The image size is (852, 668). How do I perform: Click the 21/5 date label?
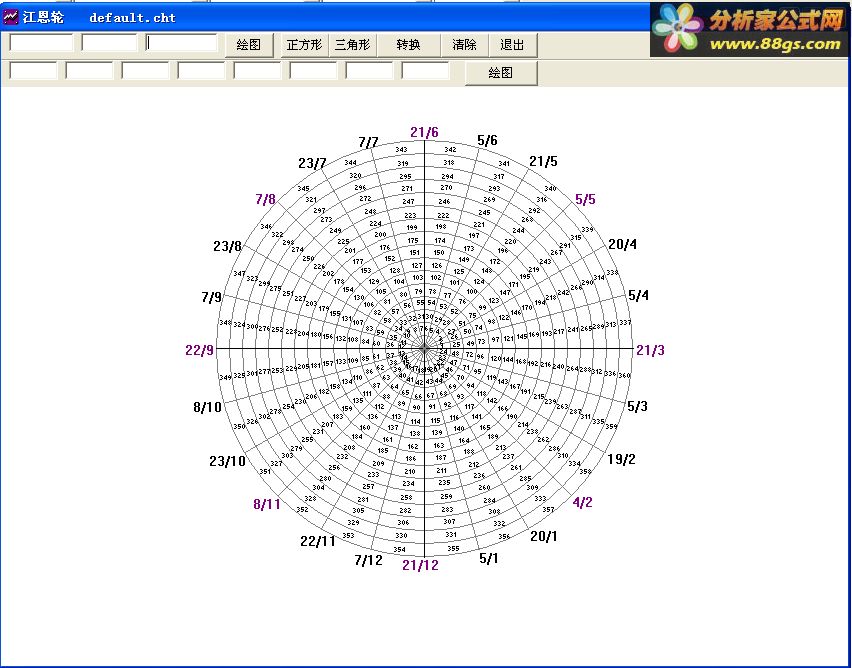pyautogui.click(x=543, y=161)
